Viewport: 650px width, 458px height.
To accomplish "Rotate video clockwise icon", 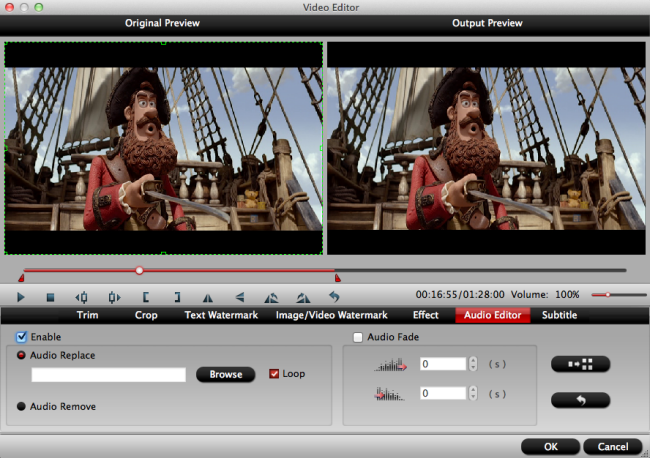I will point(303,297).
